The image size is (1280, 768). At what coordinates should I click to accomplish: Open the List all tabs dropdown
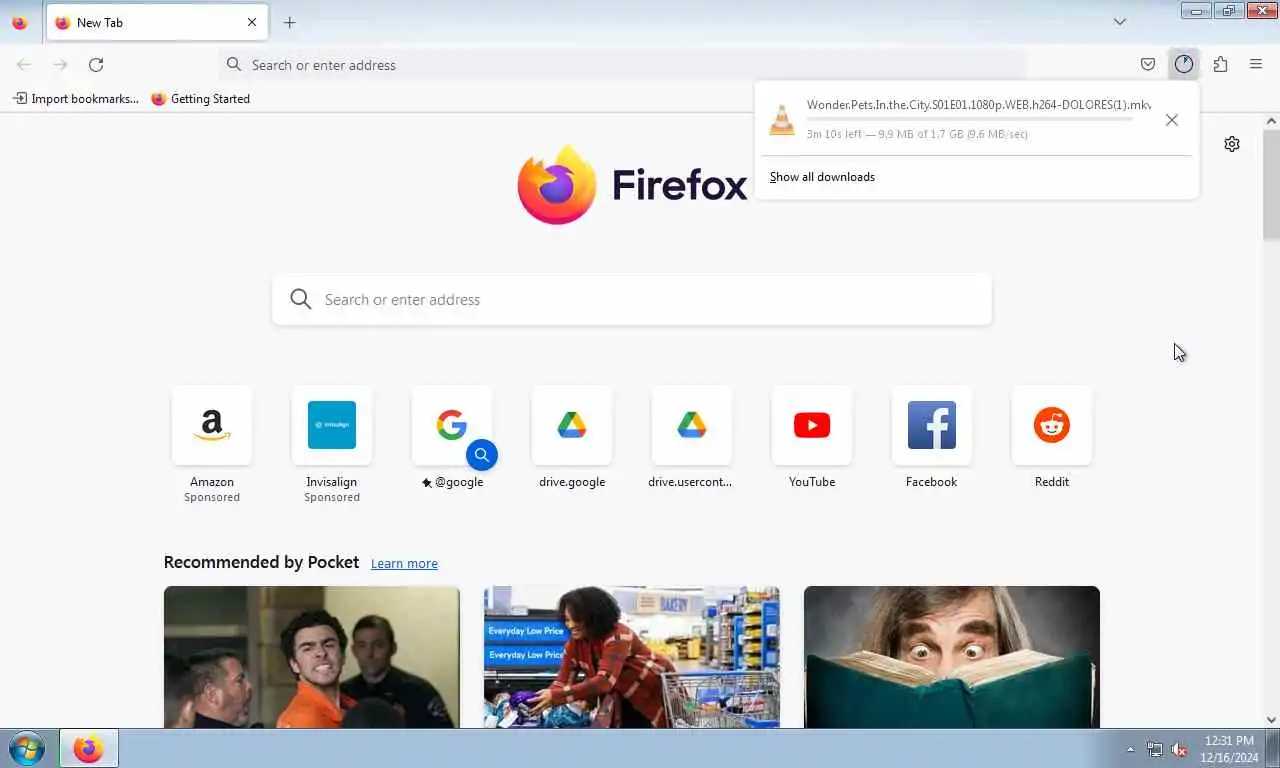coord(1120,22)
